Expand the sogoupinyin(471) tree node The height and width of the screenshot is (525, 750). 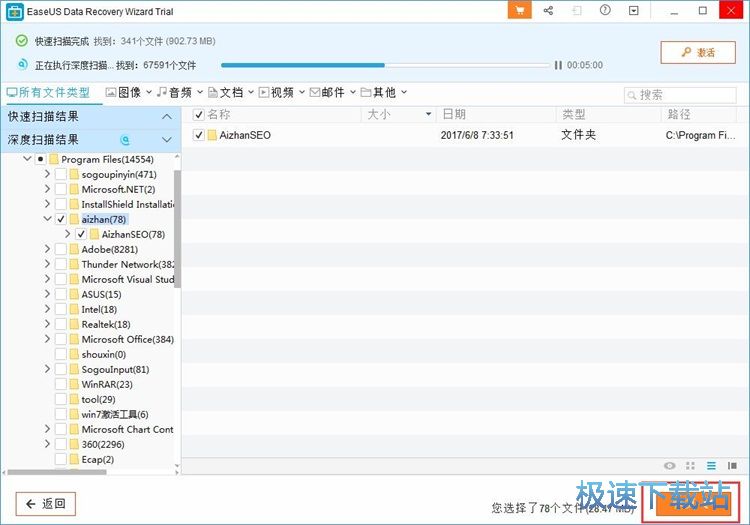point(47,174)
